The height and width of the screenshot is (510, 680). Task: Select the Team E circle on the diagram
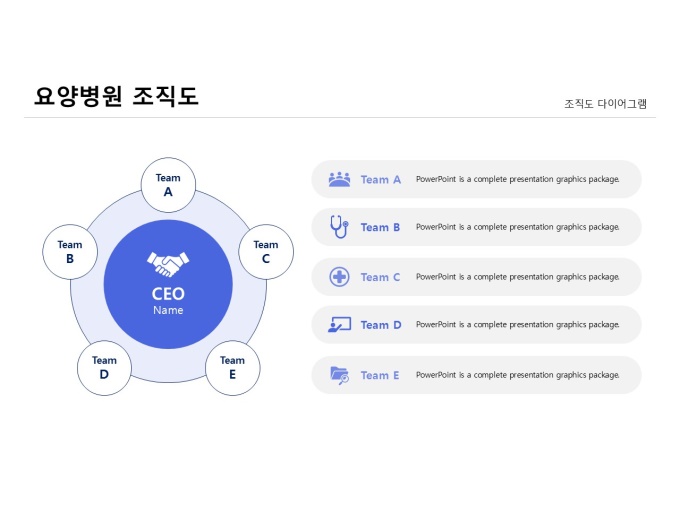click(232, 367)
